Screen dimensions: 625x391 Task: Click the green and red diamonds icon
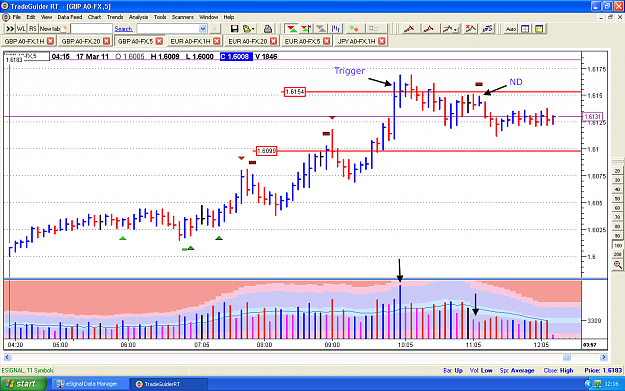354,29
